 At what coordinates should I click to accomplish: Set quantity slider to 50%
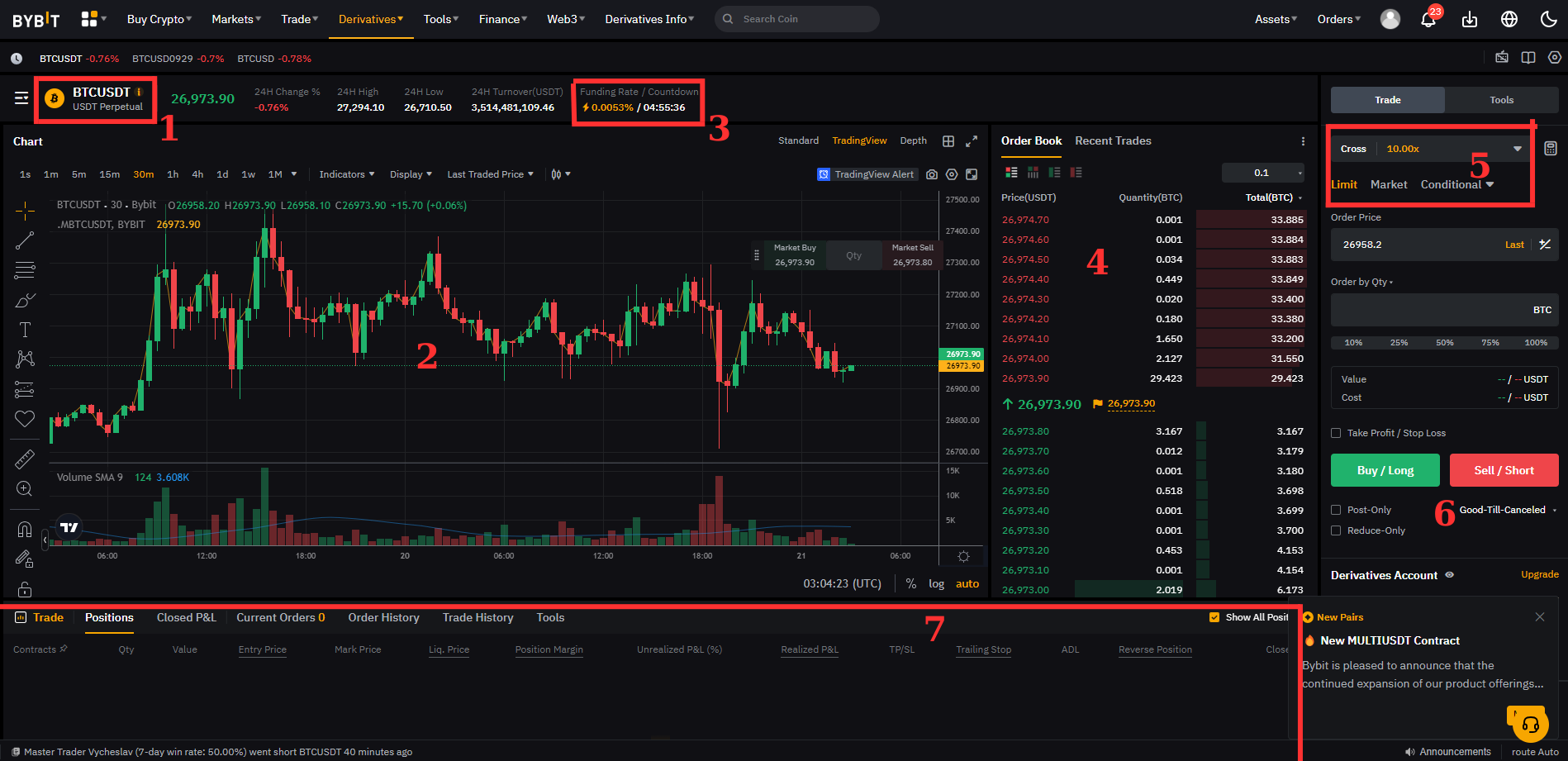(x=1444, y=342)
